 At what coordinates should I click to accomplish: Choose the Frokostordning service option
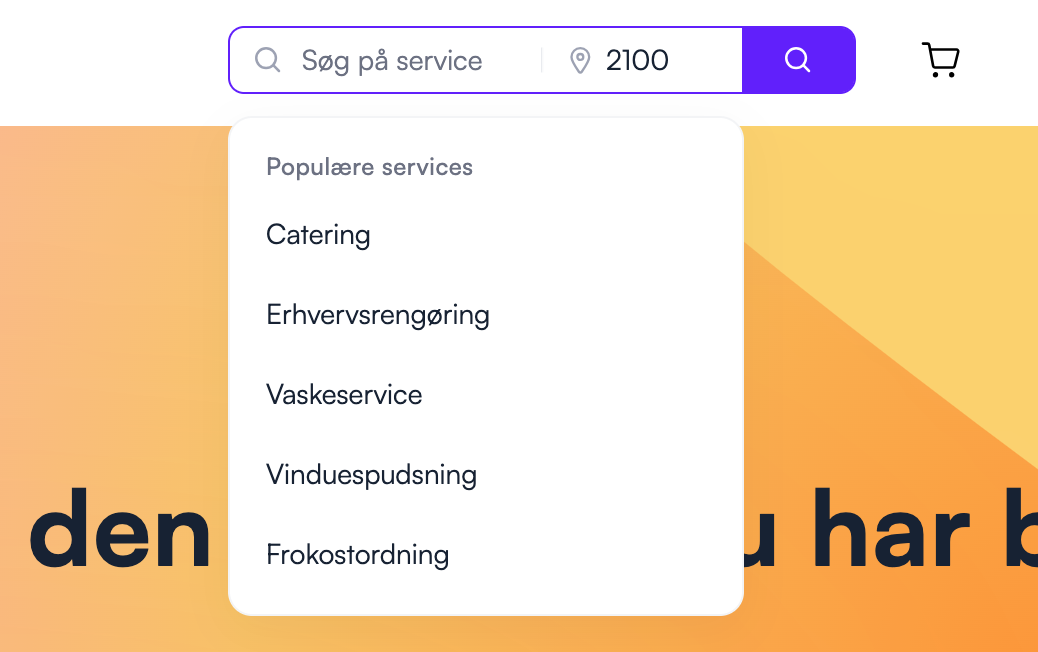point(357,554)
